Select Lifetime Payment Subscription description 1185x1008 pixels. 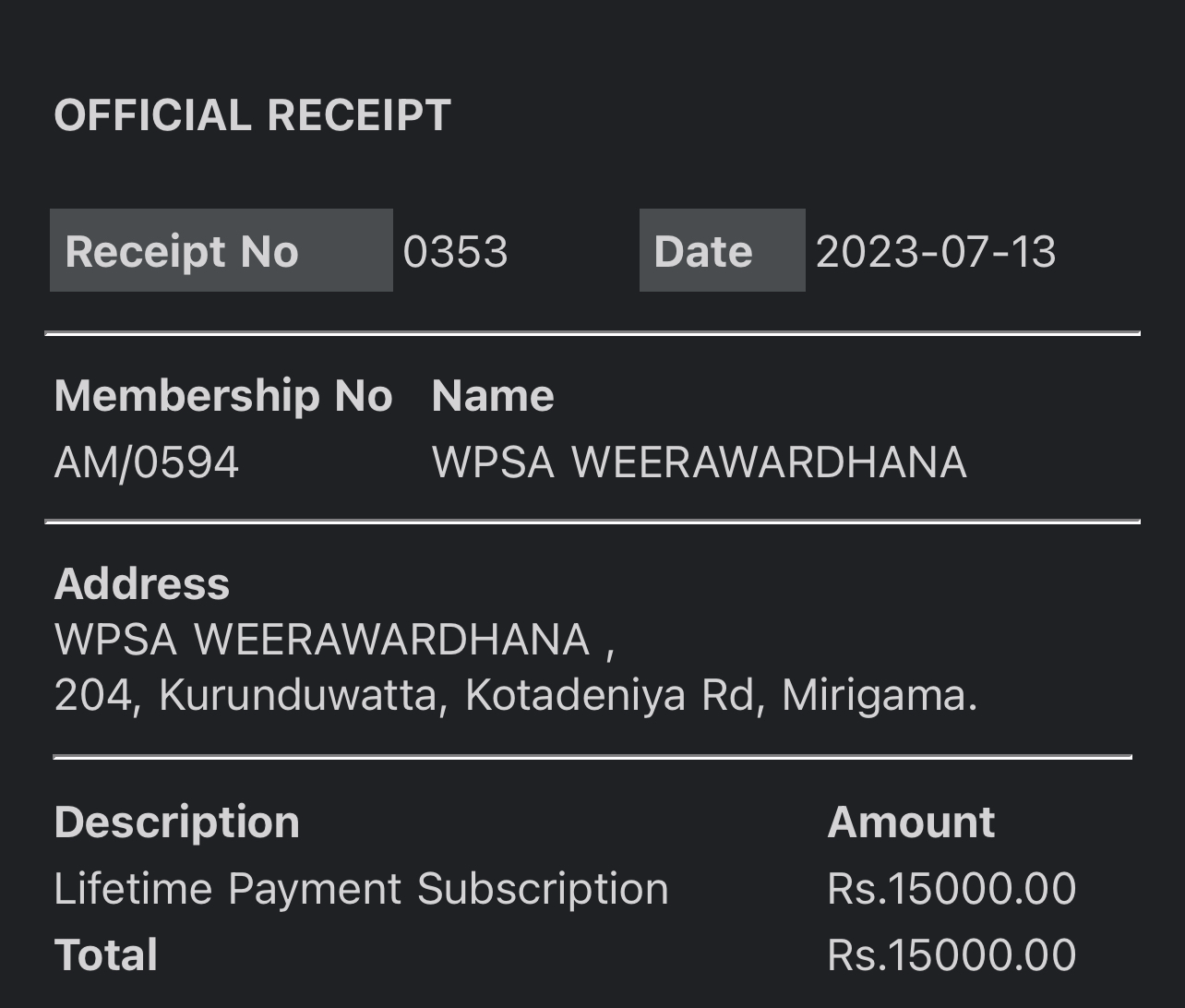click(x=361, y=889)
